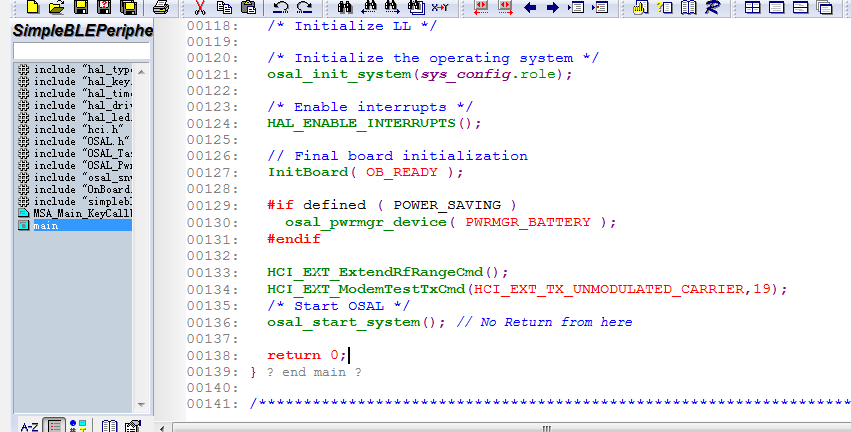851x432 pixels.
Task: Select include "hal_tim symbol entry
Action: pos(73,93)
